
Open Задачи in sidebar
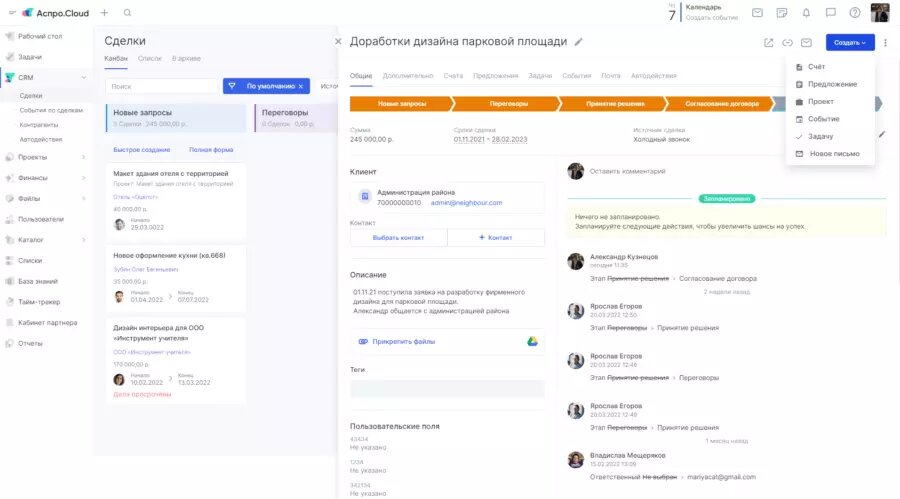(30, 57)
